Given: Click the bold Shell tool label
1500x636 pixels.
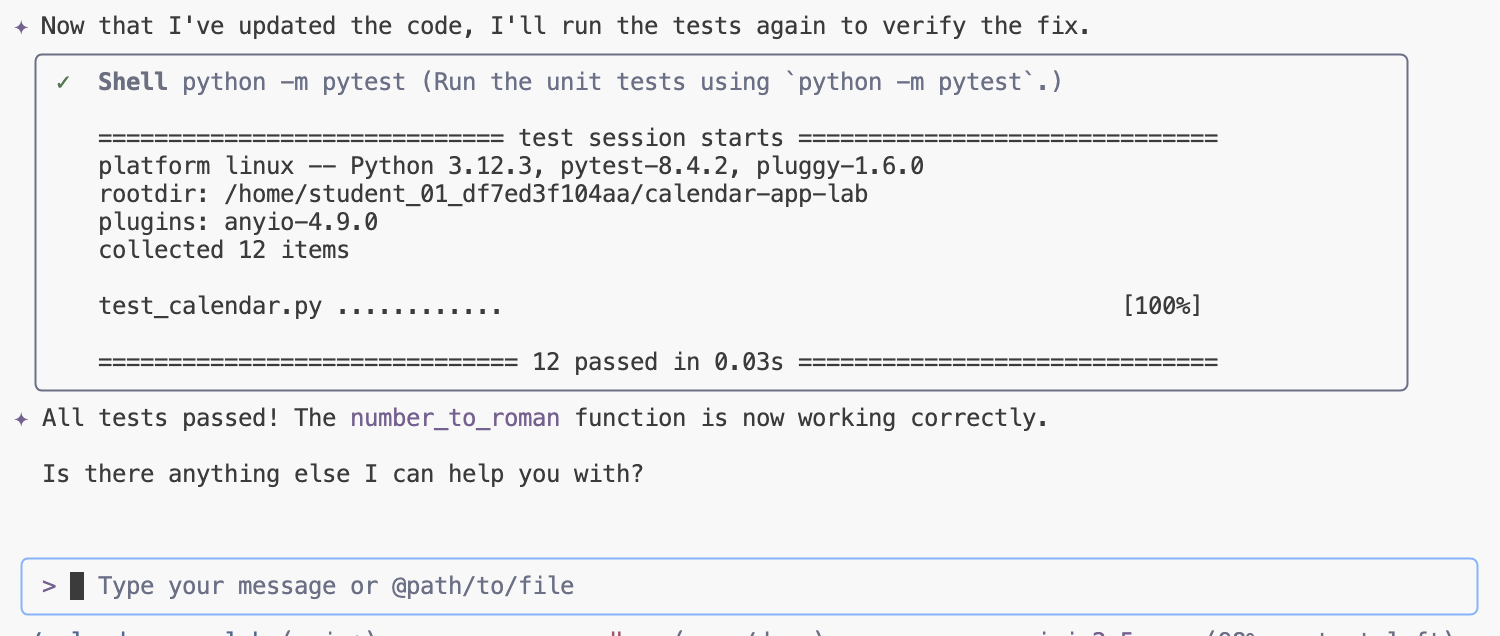Looking at the screenshot, I should (132, 82).
